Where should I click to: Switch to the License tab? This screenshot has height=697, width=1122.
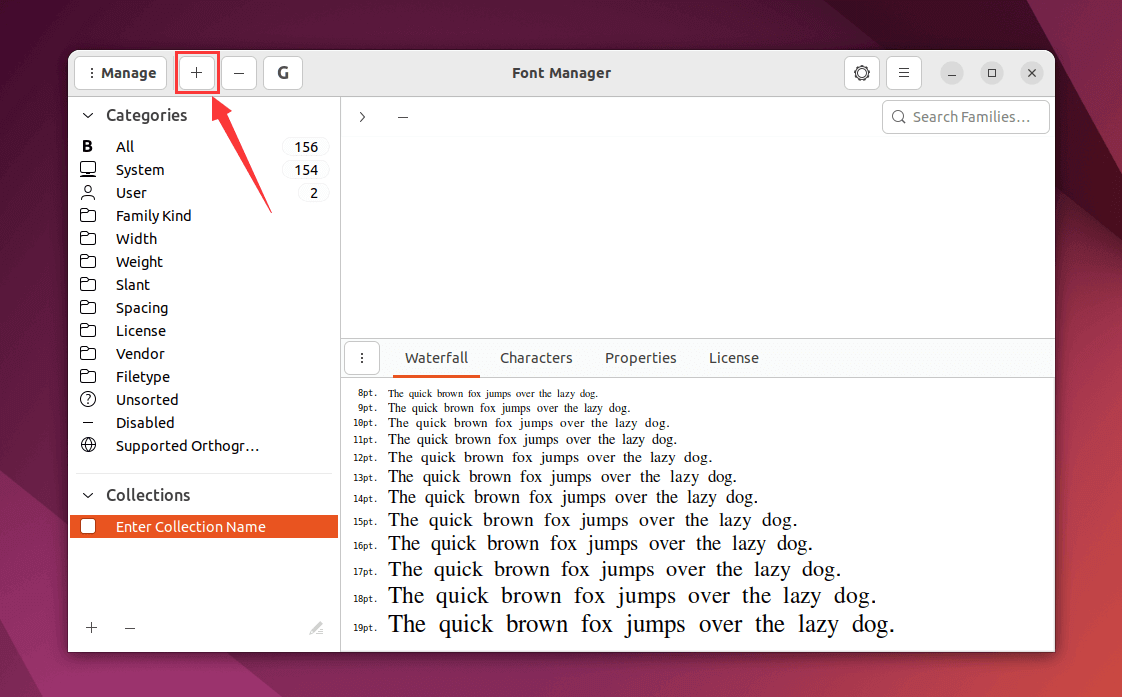click(733, 358)
